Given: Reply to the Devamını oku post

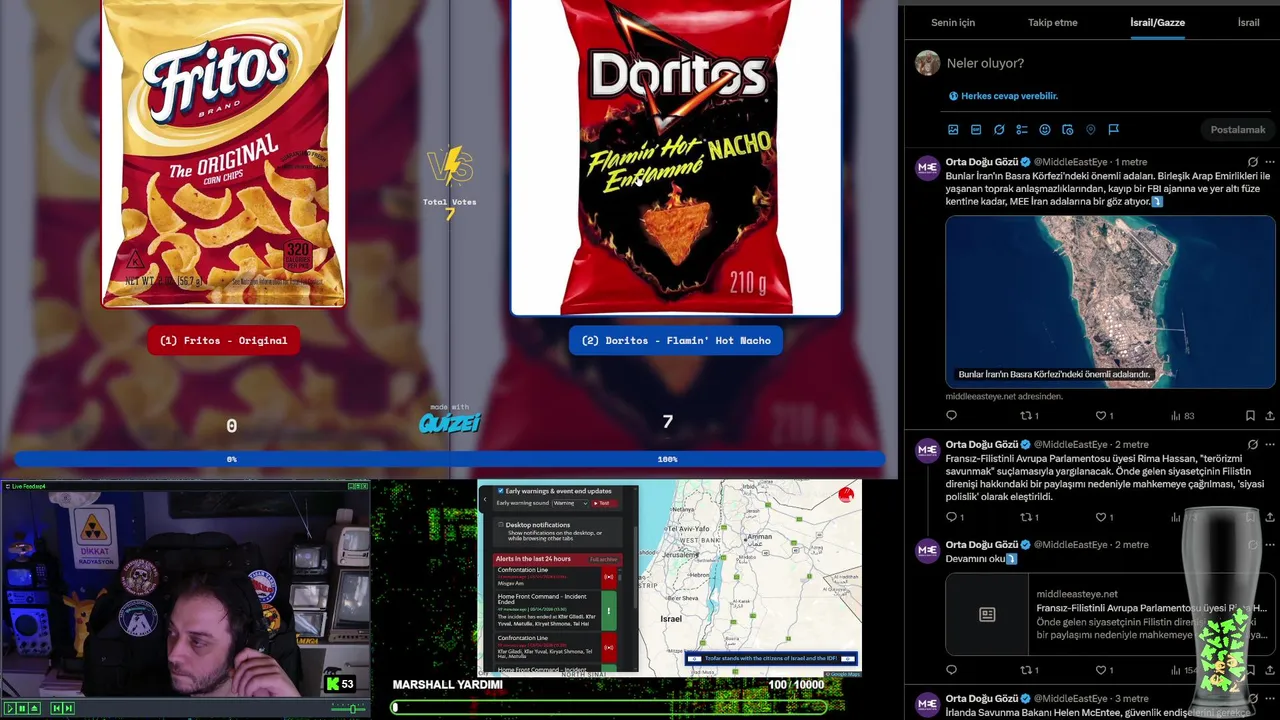Looking at the screenshot, I should [951, 670].
